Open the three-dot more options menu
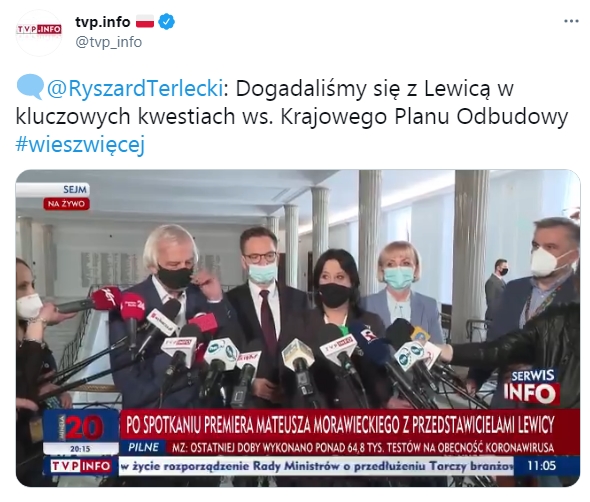Image resolution: width=590 pixels, height=502 pixels. click(x=571, y=21)
